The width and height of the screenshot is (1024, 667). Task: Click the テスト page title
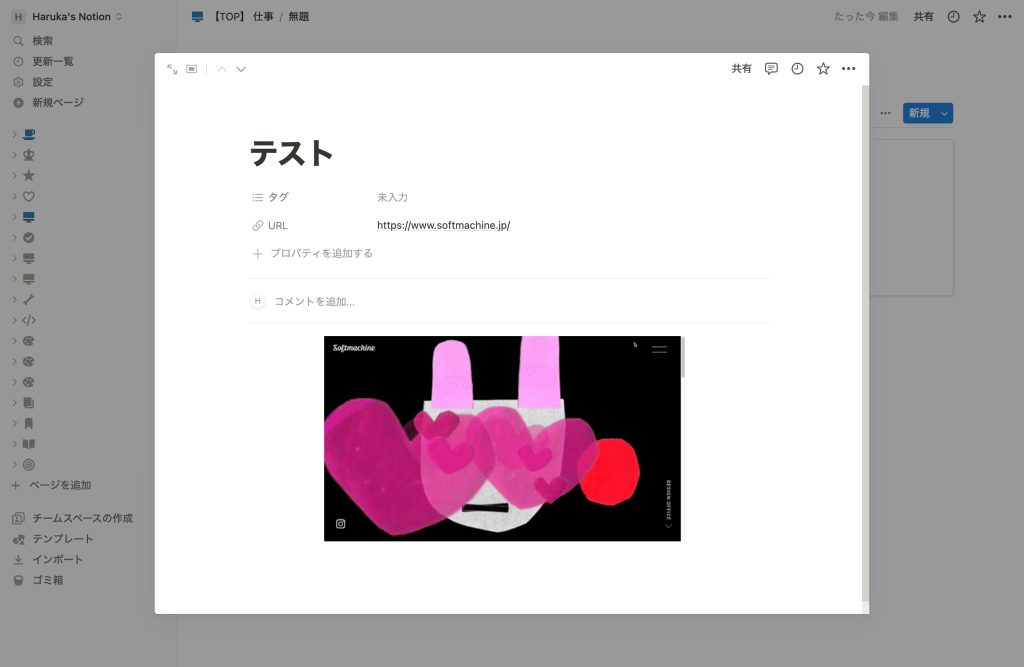pyautogui.click(x=291, y=154)
